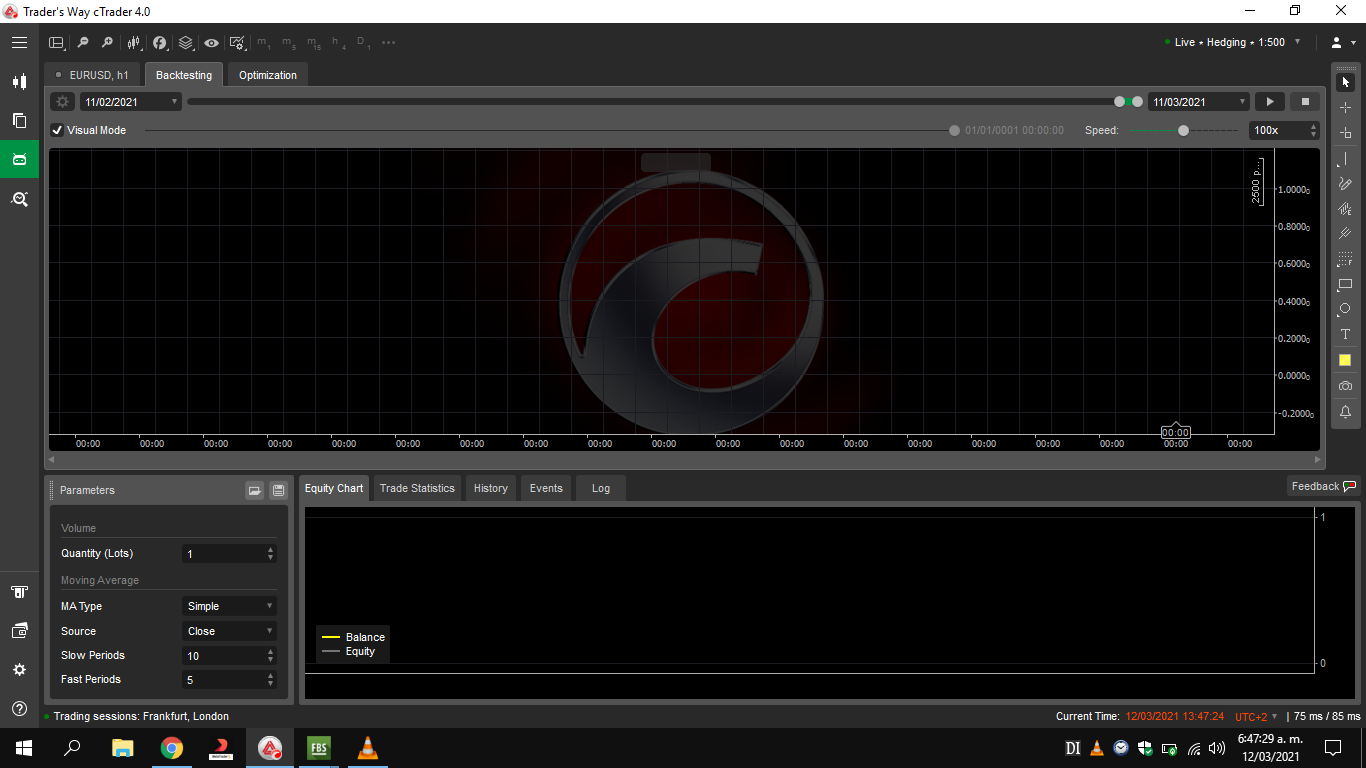The width and height of the screenshot is (1366, 768).
Task: Show more timeframes via ellipsis
Action: tap(389, 43)
